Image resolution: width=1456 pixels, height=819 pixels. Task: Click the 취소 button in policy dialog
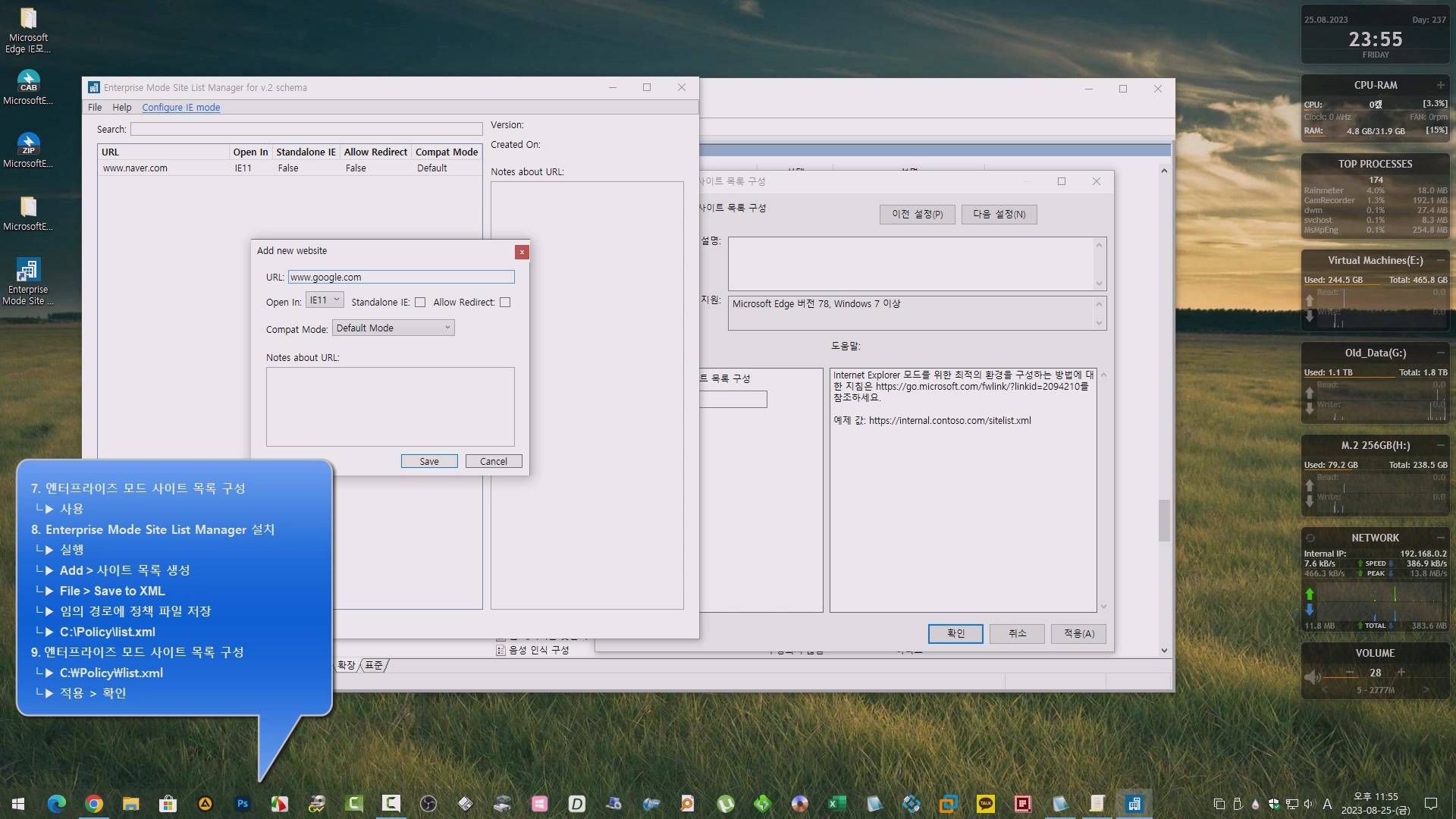pyautogui.click(x=1017, y=633)
